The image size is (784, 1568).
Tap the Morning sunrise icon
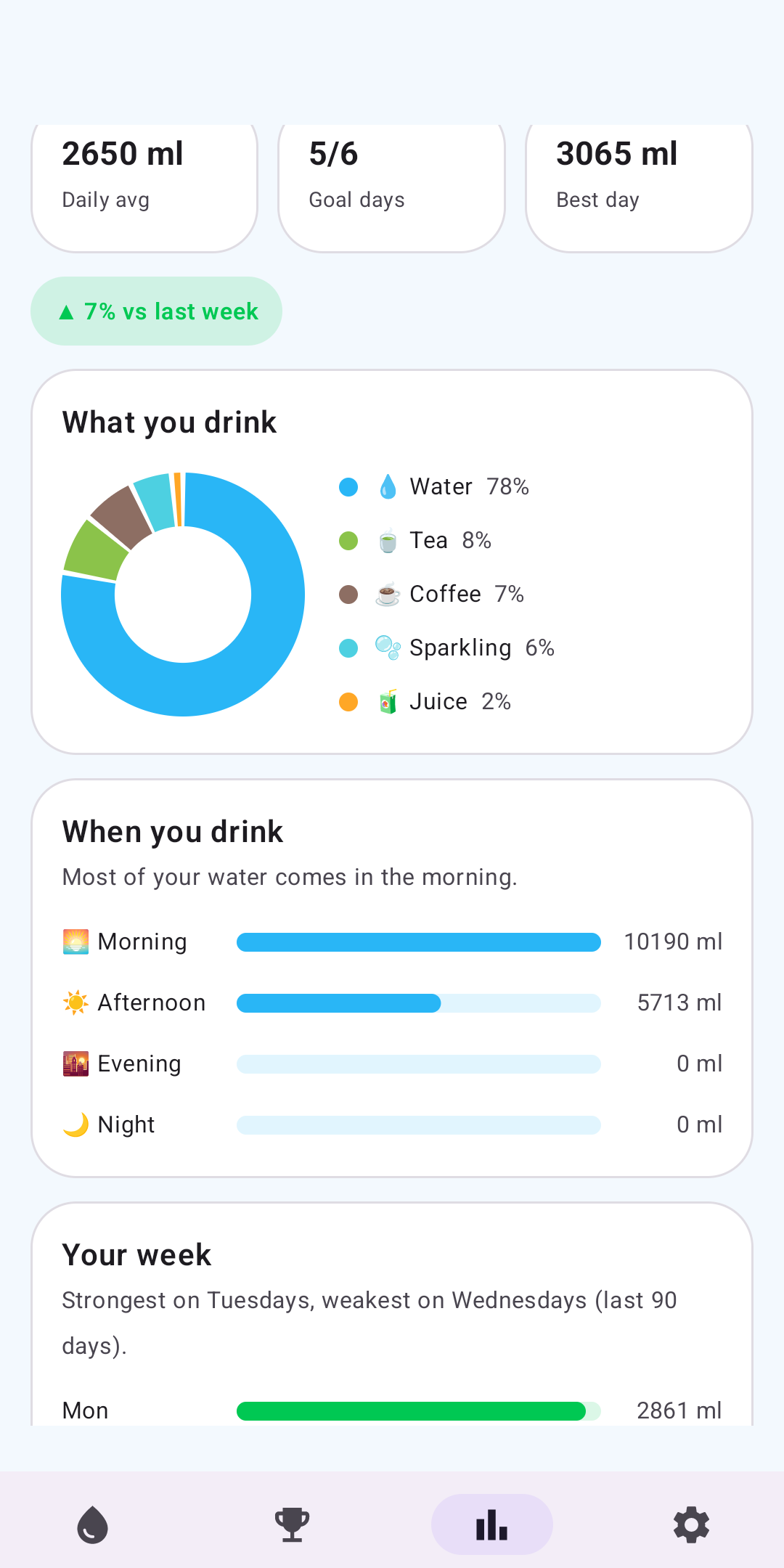coord(75,942)
